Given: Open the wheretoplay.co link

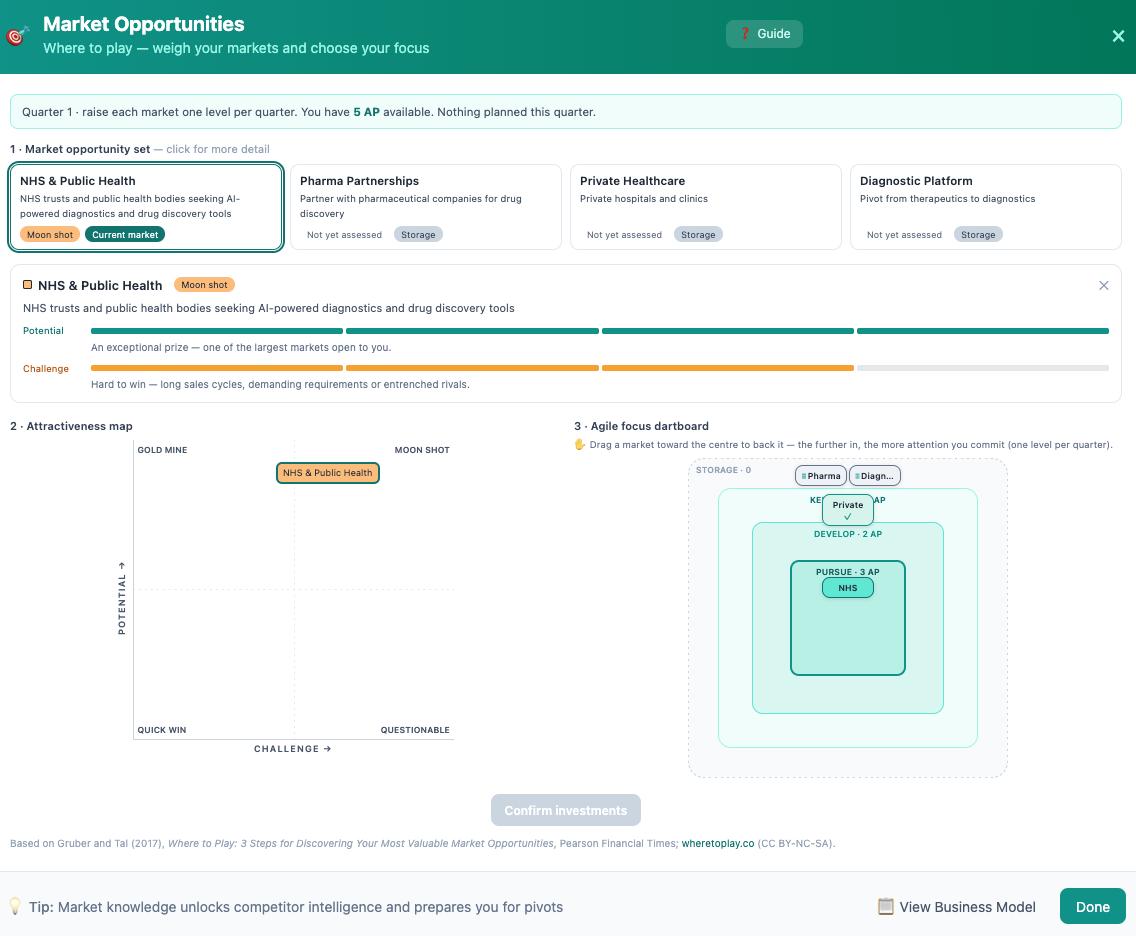Looking at the screenshot, I should tap(717, 843).
